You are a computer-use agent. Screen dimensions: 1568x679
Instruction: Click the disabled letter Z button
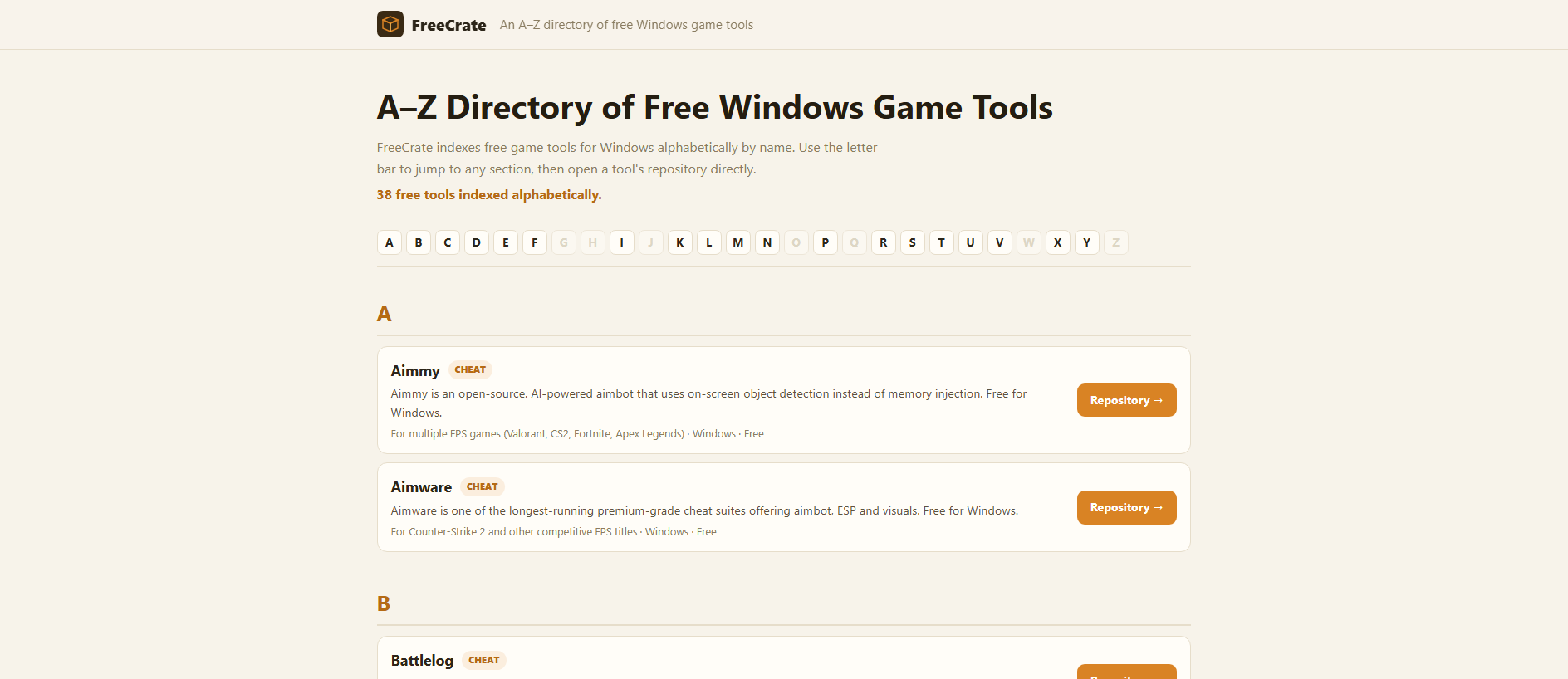(x=1116, y=242)
